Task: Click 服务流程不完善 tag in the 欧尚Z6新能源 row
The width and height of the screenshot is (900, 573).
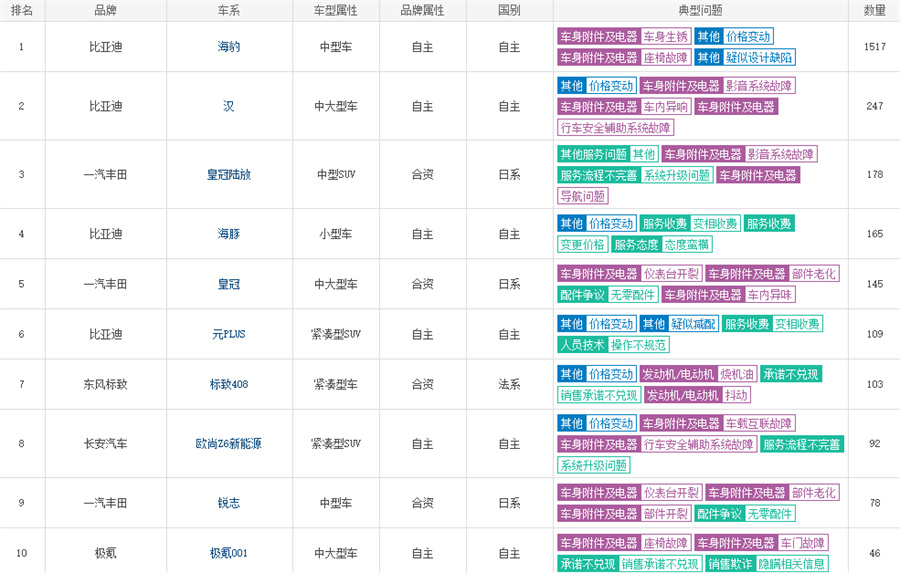Action: coord(801,444)
